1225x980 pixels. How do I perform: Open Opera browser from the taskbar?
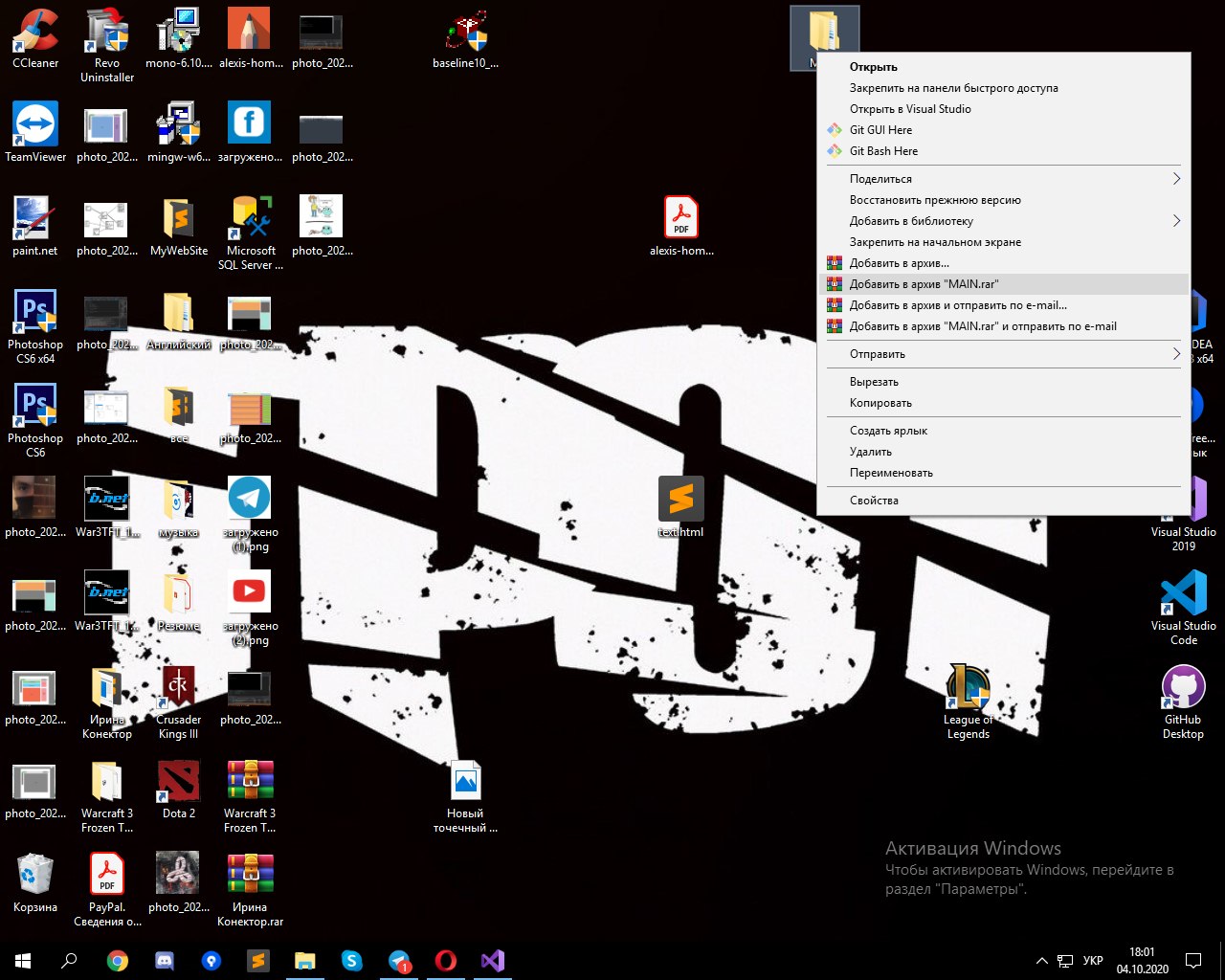[x=445, y=961]
